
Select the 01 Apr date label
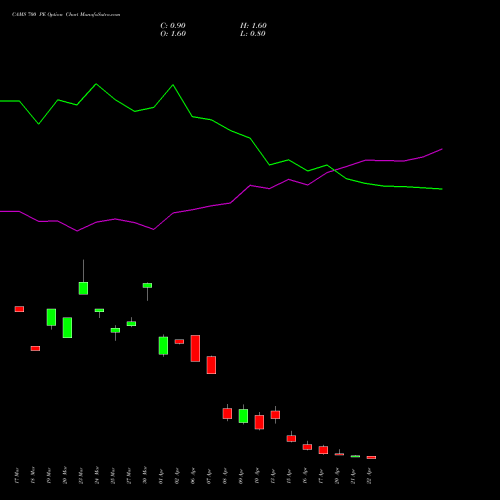(161, 476)
